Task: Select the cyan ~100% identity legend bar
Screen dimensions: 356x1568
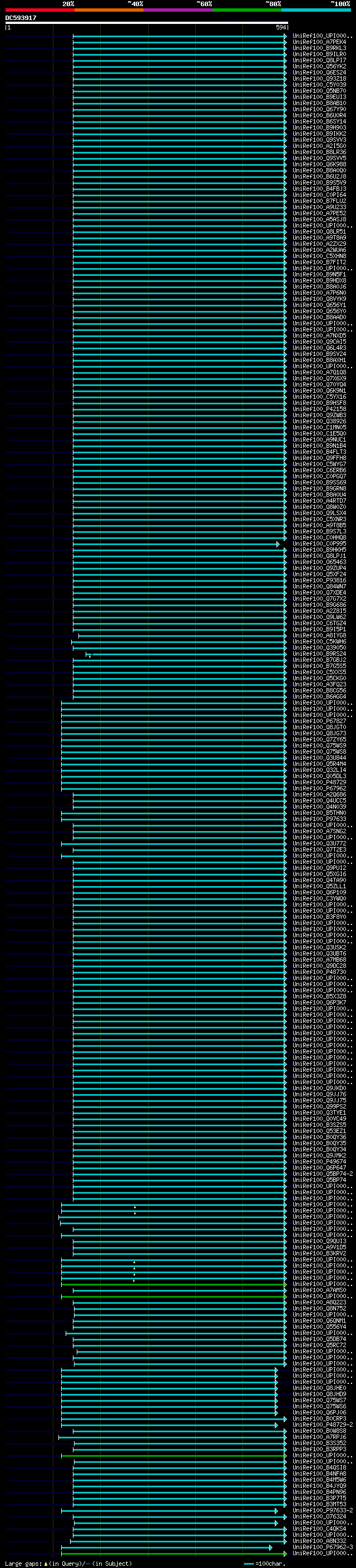Action: tap(316, 10)
